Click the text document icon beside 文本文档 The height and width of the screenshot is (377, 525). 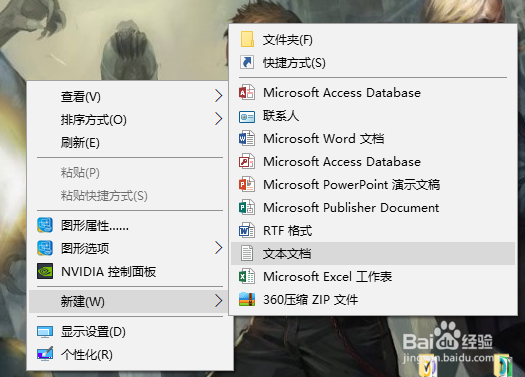247,253
